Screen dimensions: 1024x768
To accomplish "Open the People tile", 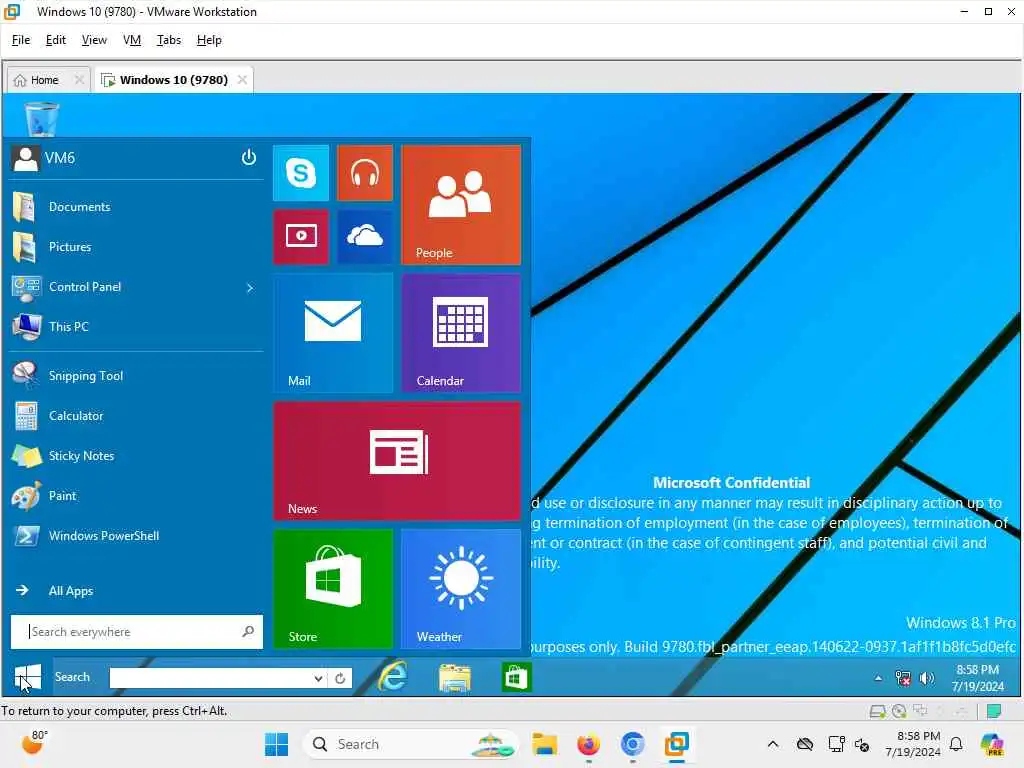I will point(460,205).
